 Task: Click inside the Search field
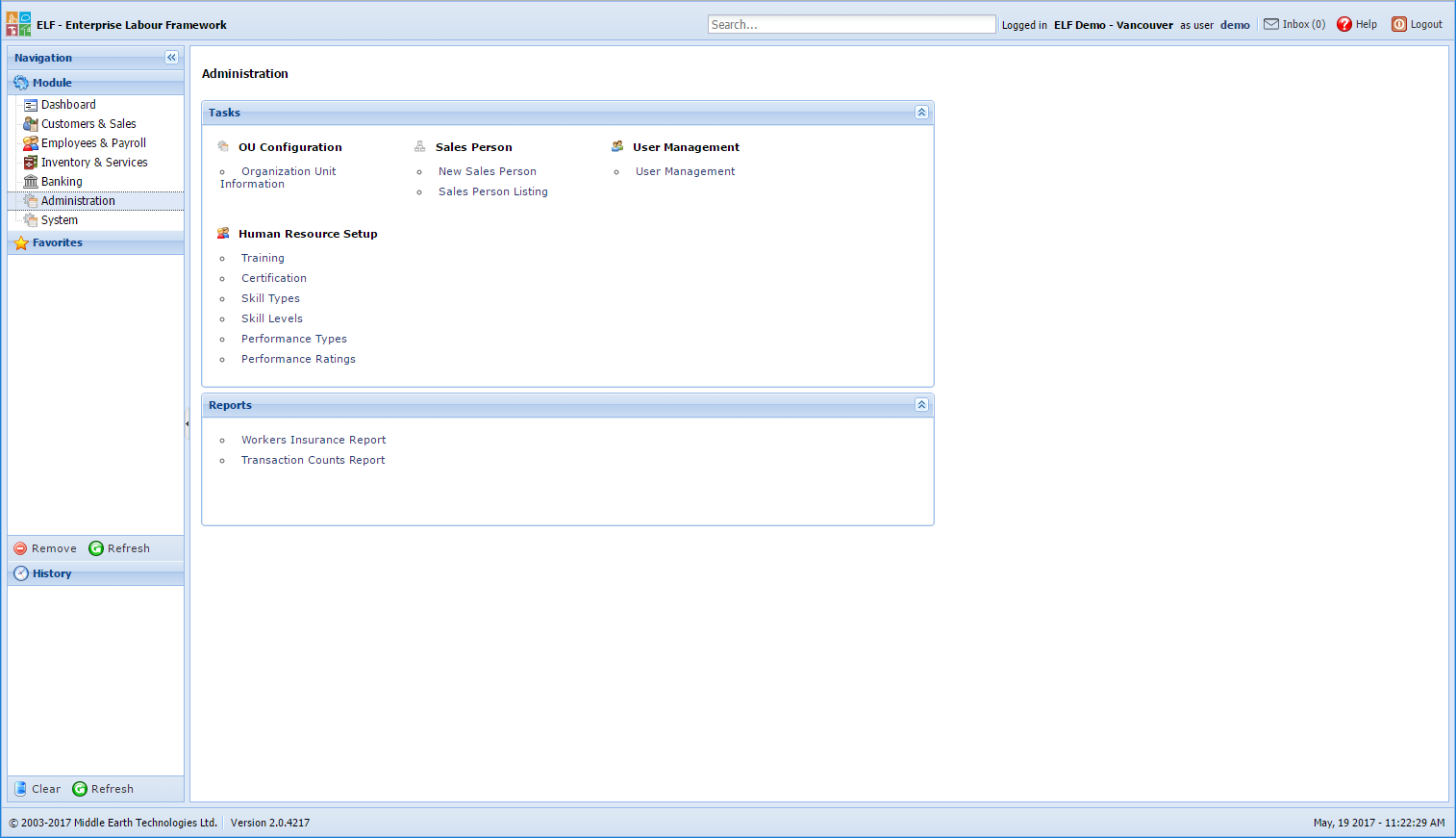pyautogui.click(x=850, y=23)
